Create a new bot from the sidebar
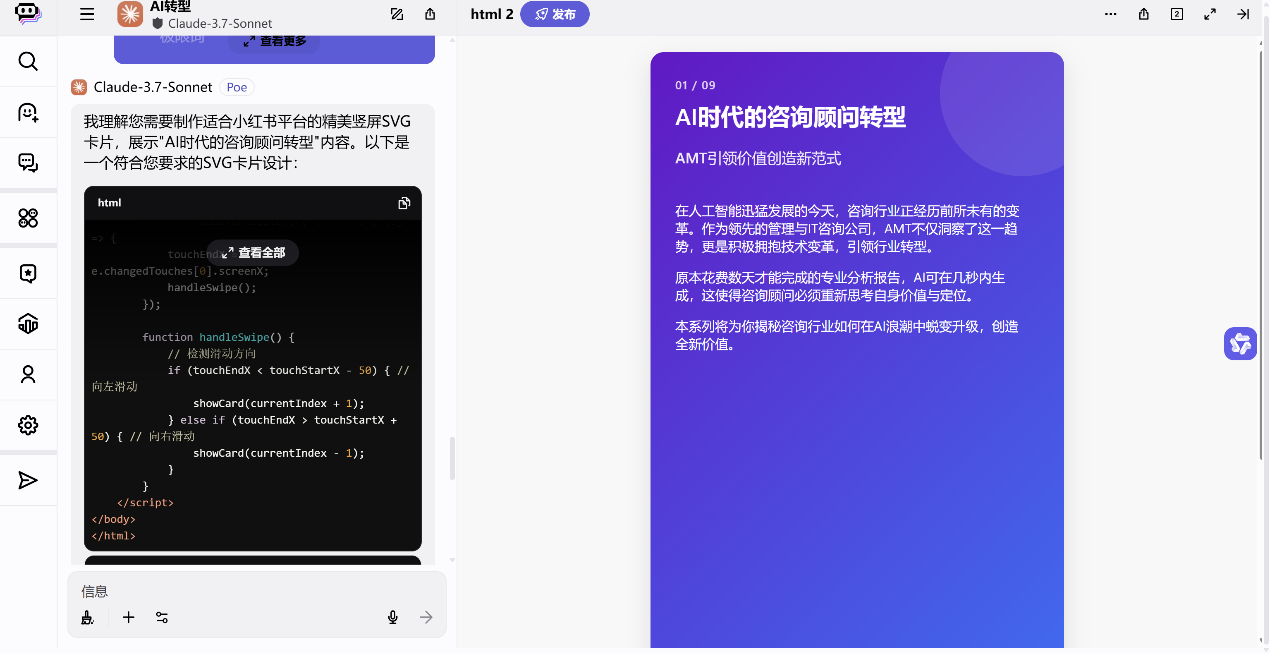Screen dimensions: 1270x654 pos(28,112)
